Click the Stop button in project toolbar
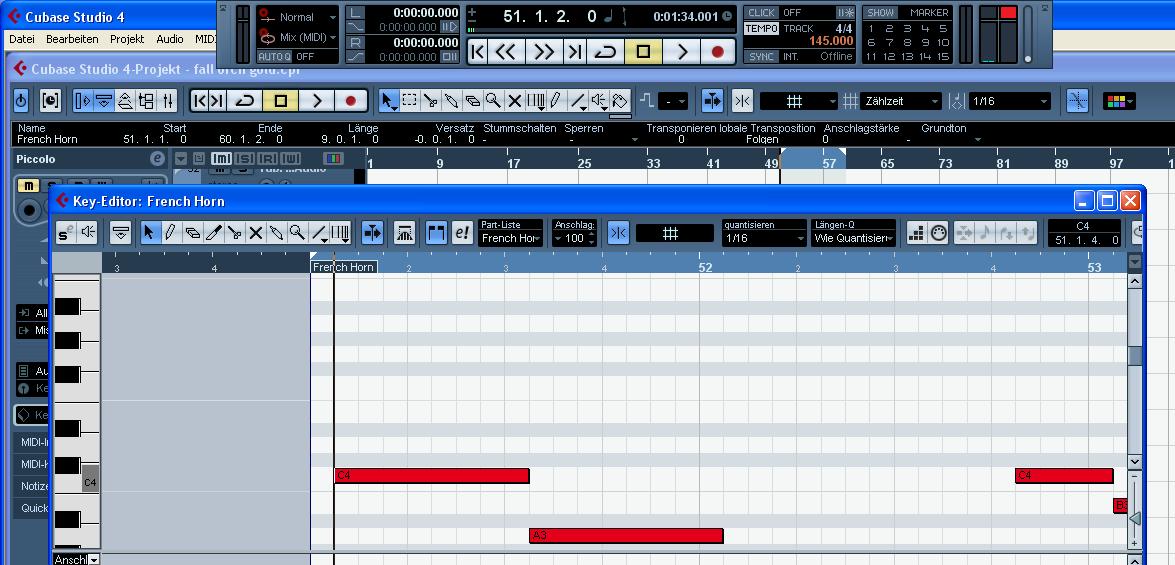This screenshot has width=1175, height=565. click(280, 100)
